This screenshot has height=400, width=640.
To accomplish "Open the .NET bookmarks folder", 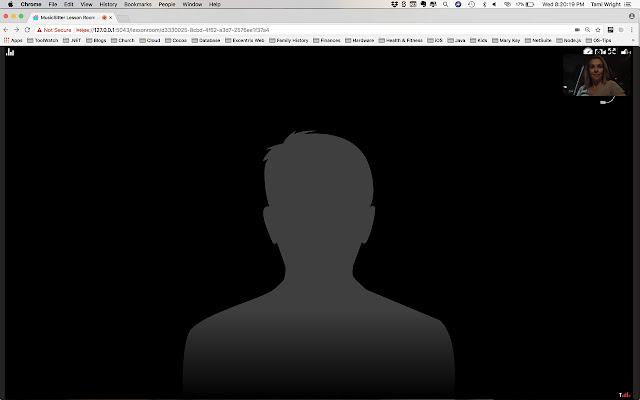I will 72,40.
